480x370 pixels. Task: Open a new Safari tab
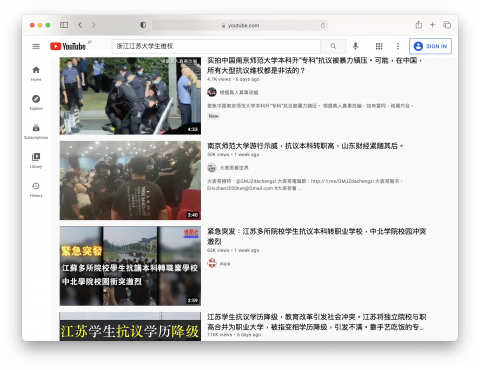432,25
